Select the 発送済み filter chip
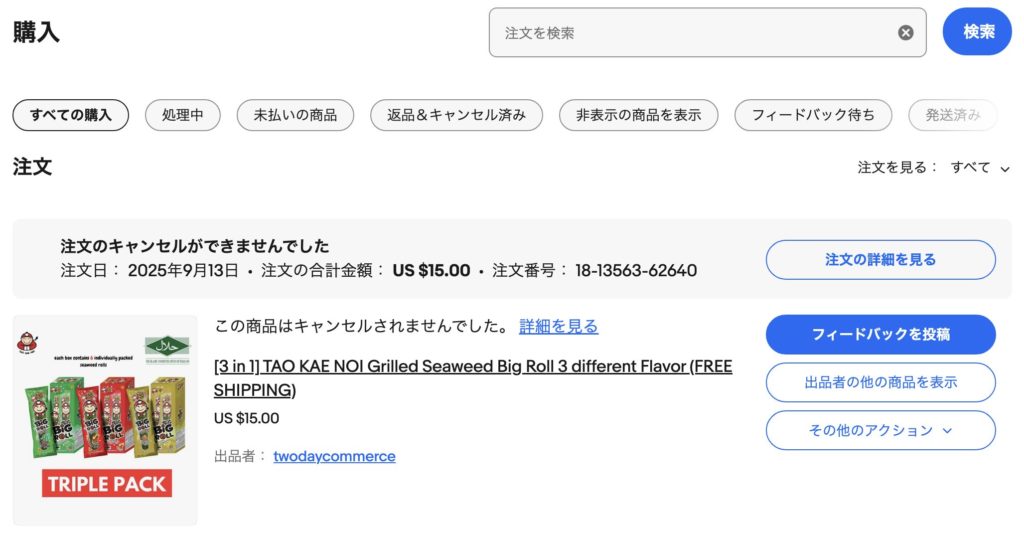 tap(953, 115)
